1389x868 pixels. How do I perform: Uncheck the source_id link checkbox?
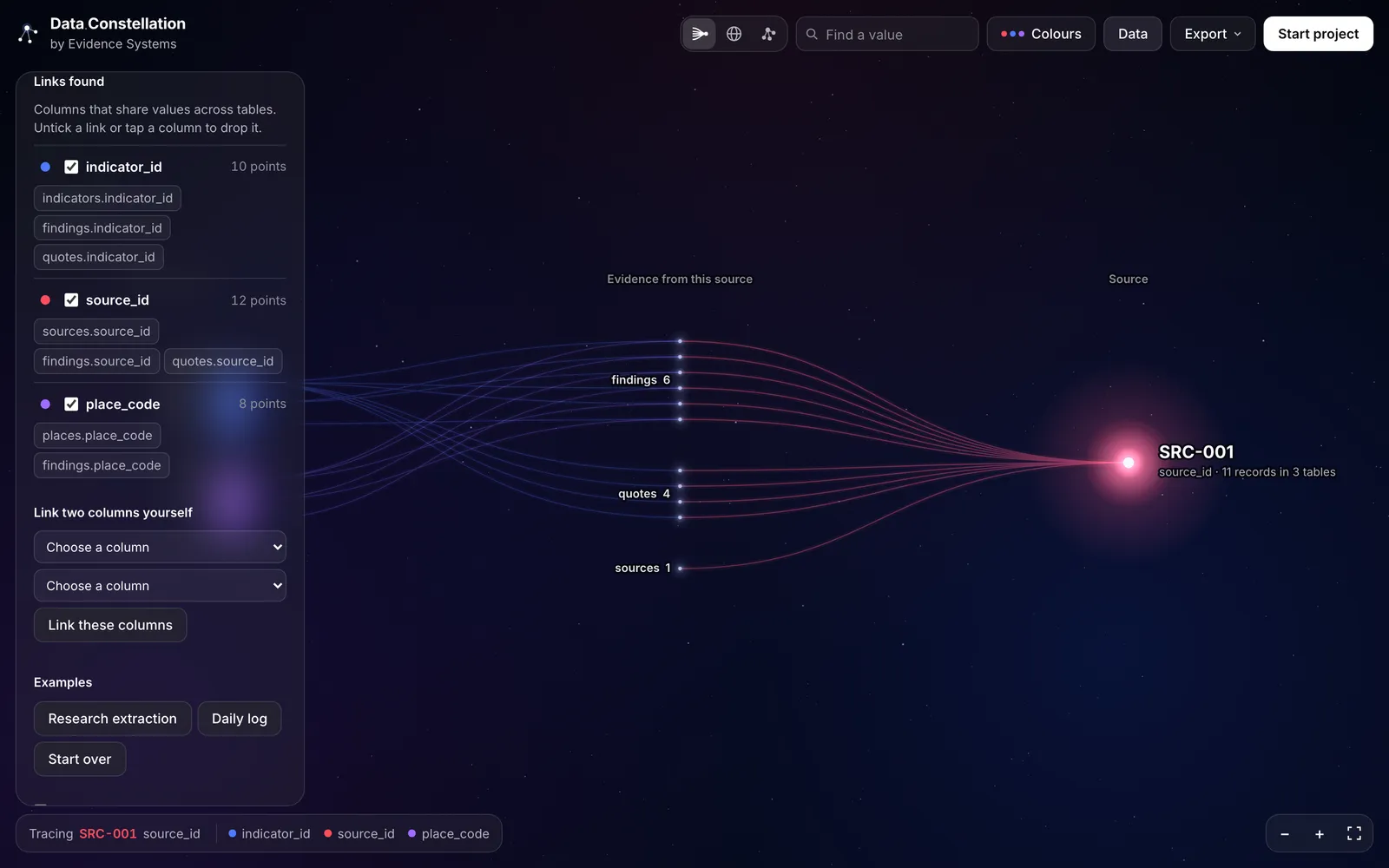[x=71, y=300]
